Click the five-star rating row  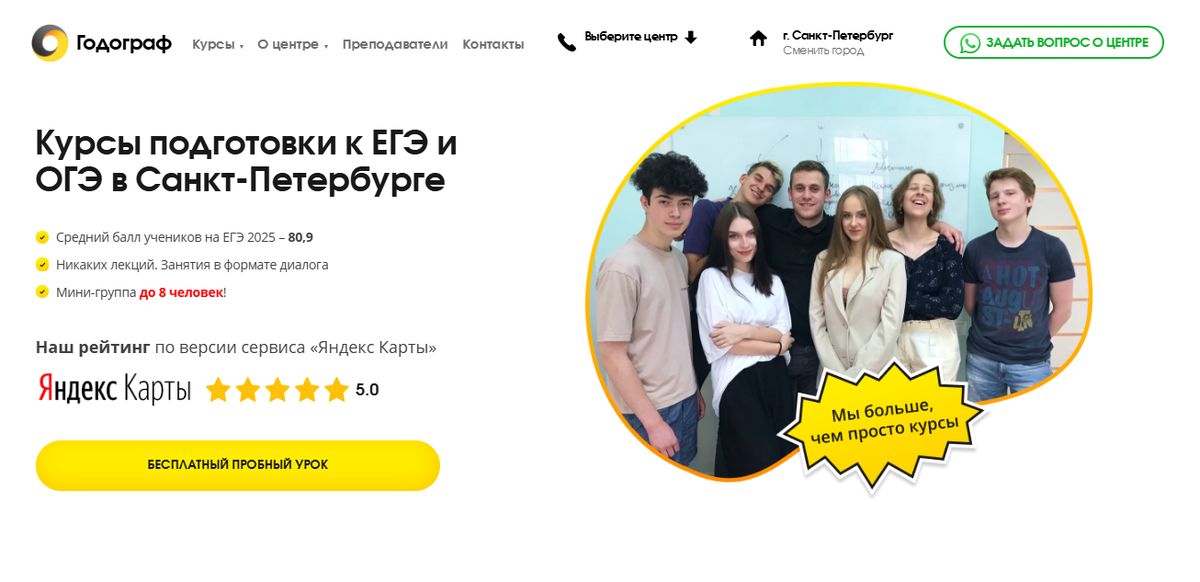coord(277,390)
